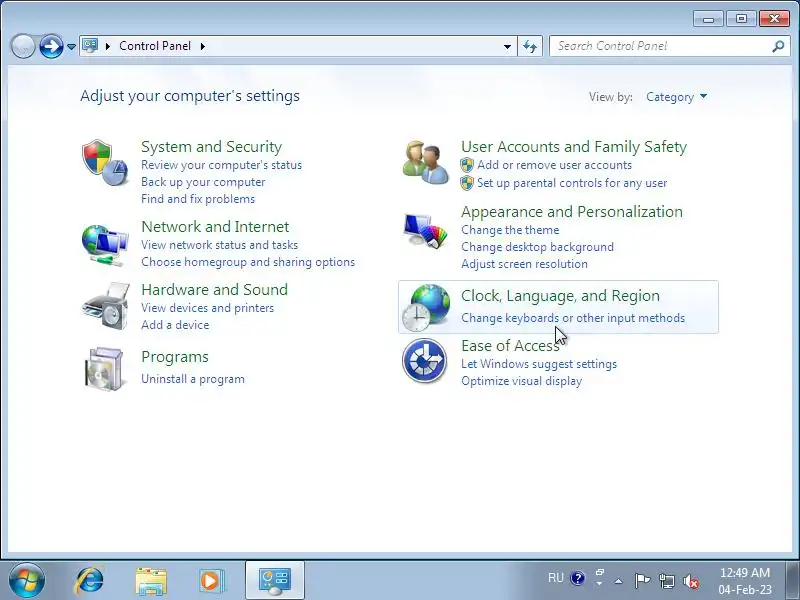This screenshot has width=800, height=600.
Task: Click the Control Panel icon in address bar
Action: click(90, 46)
